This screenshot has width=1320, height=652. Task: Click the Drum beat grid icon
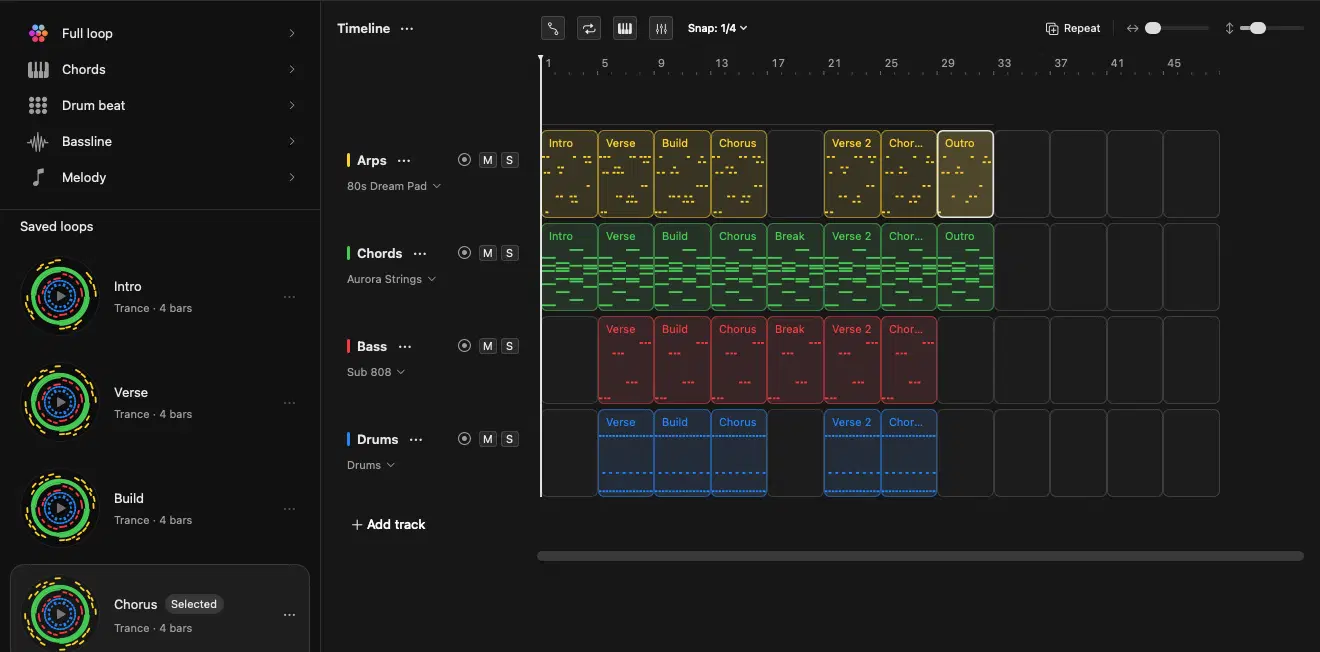pos(38,105)
